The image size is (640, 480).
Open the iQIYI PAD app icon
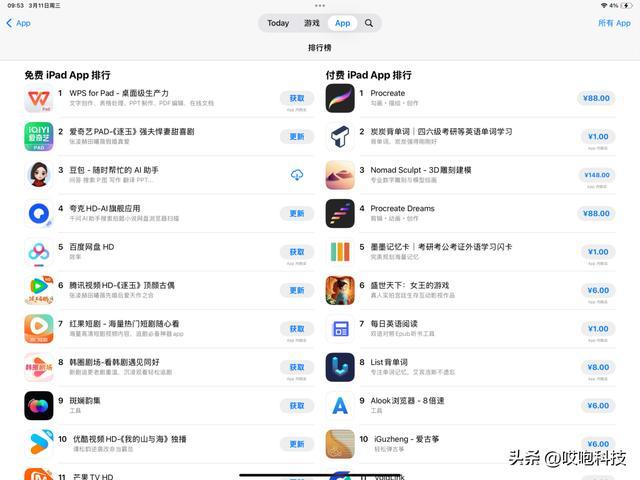point(39,137)
